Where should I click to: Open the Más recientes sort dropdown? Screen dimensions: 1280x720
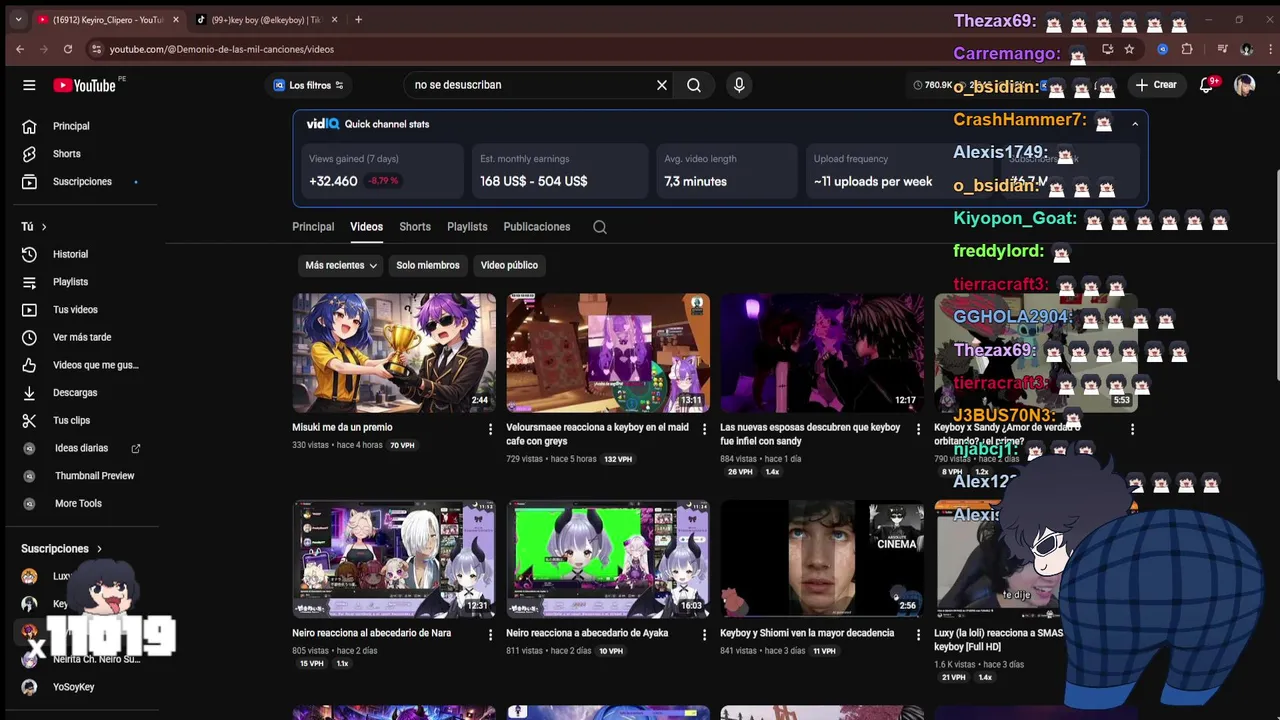pos(340,265)
